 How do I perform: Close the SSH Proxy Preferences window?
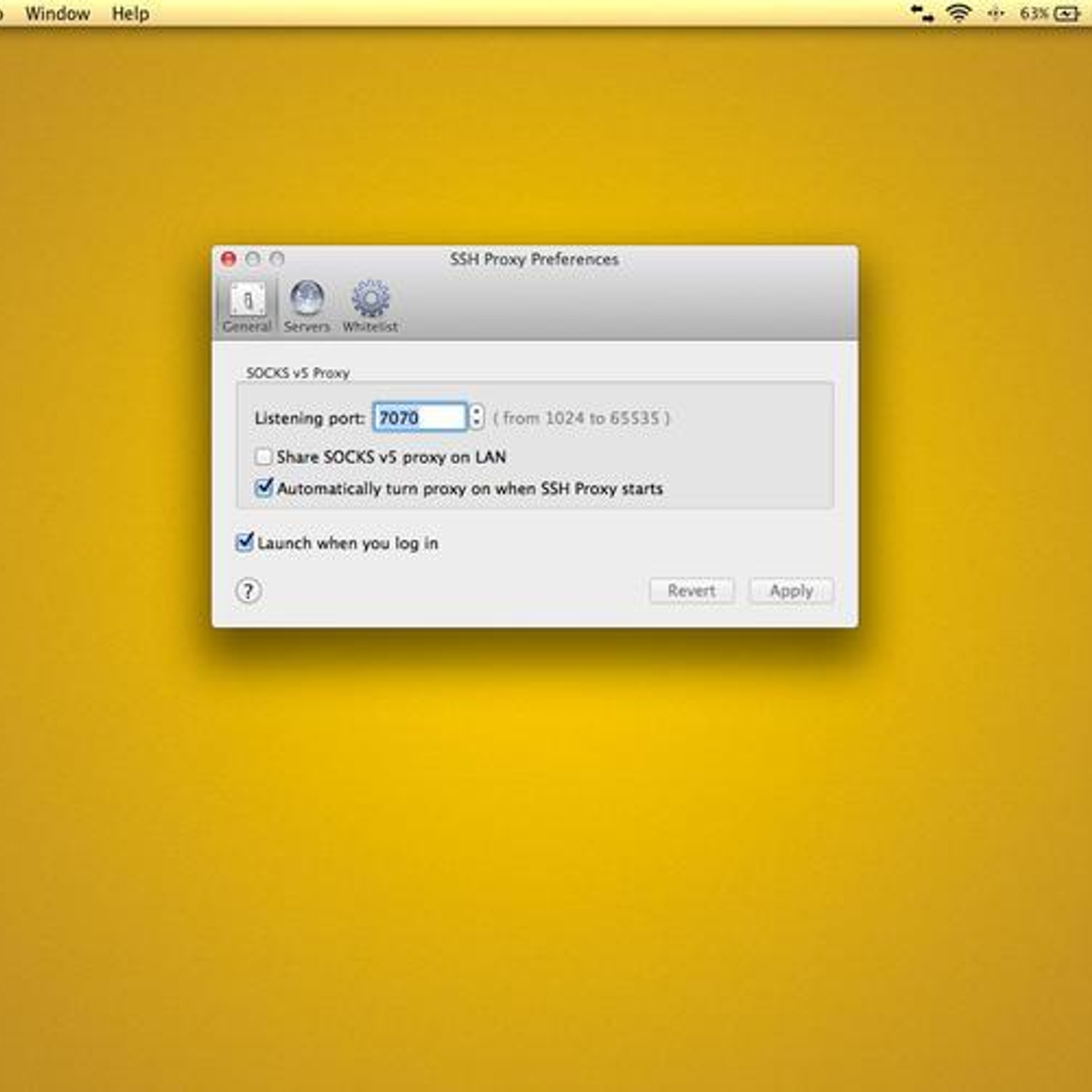tap(228, 259)
